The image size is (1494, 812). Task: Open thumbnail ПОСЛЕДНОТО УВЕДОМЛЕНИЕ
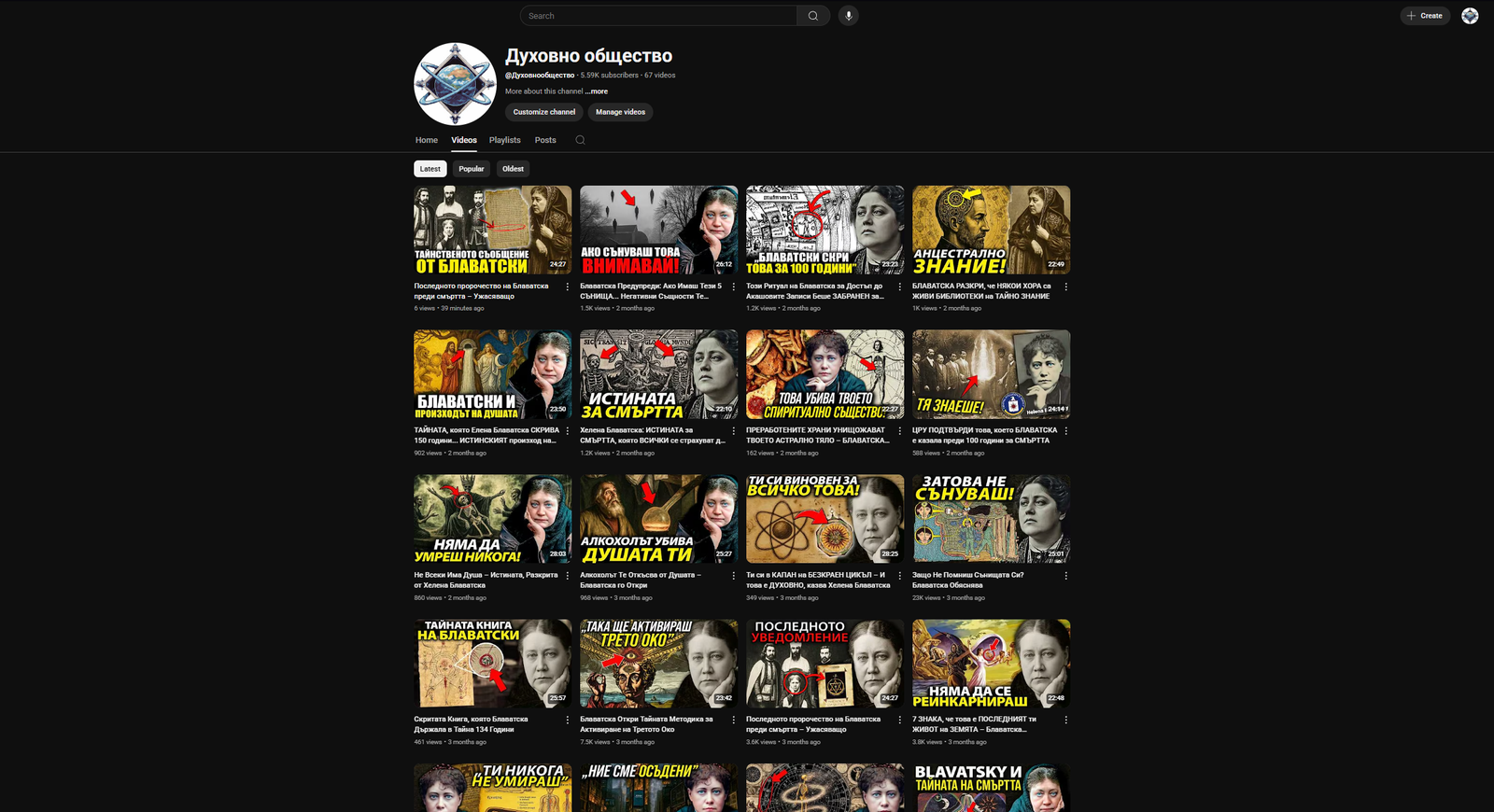[x=825, y=664]
